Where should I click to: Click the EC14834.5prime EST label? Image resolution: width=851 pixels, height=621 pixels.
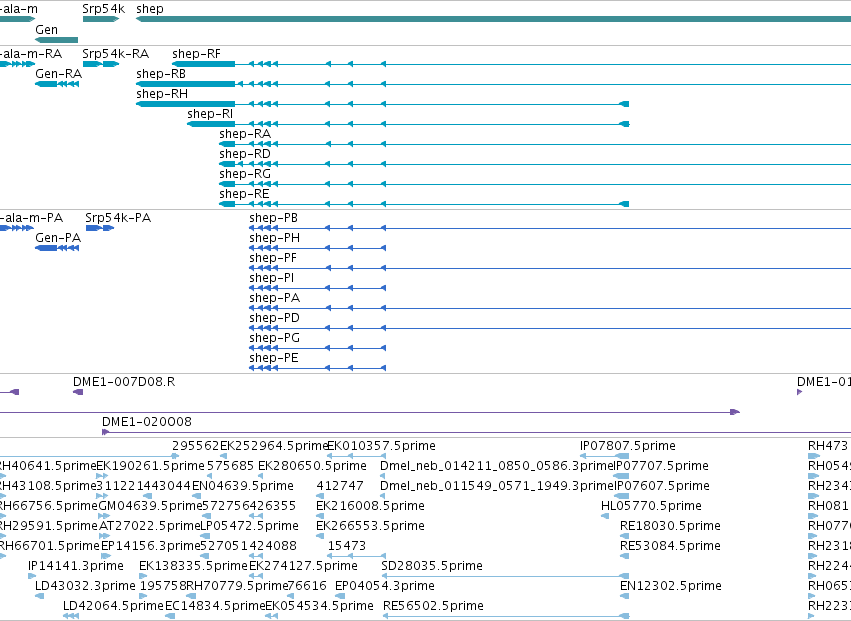point(215,606)
